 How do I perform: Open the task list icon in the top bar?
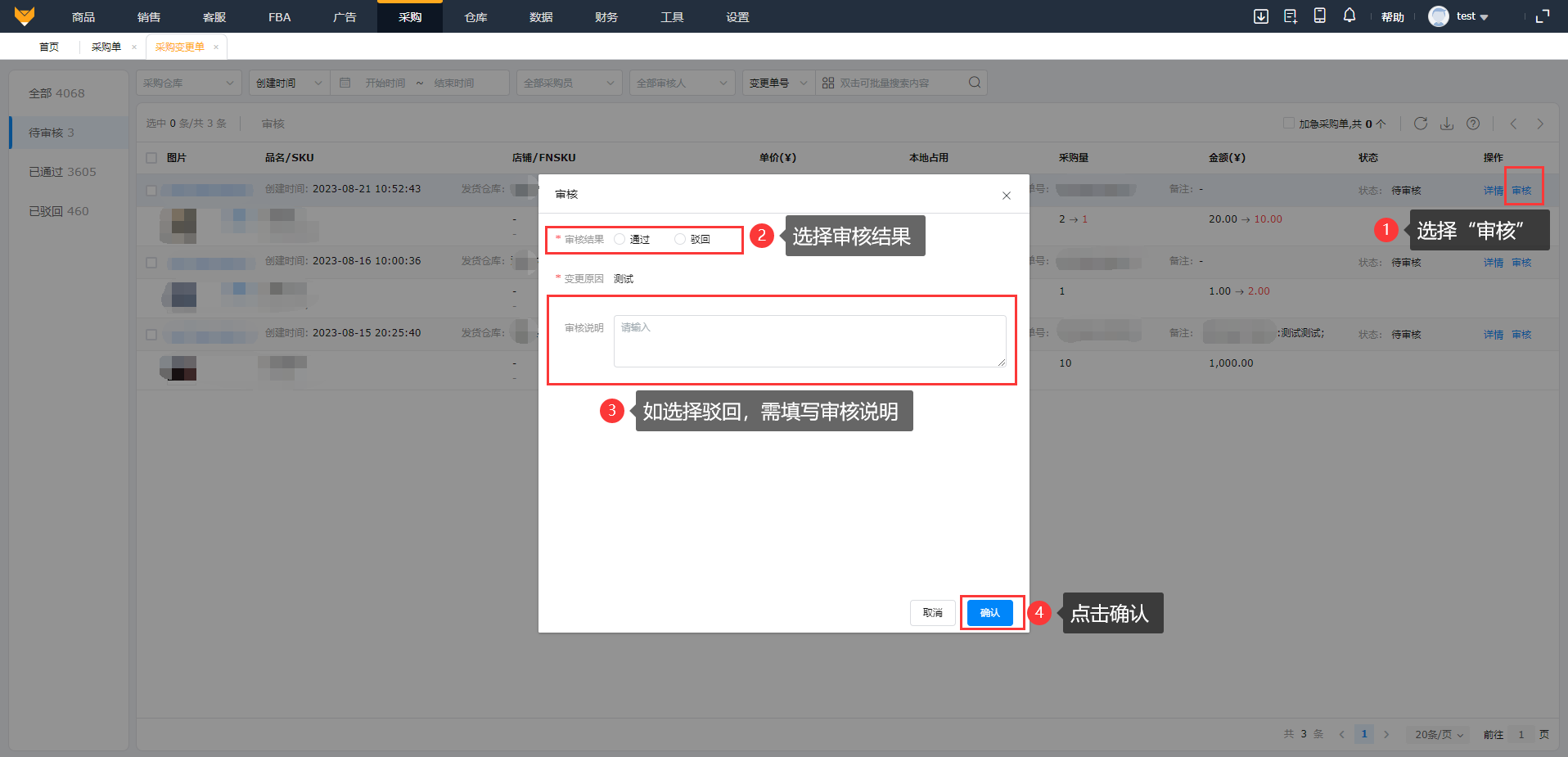(1291, 16)
